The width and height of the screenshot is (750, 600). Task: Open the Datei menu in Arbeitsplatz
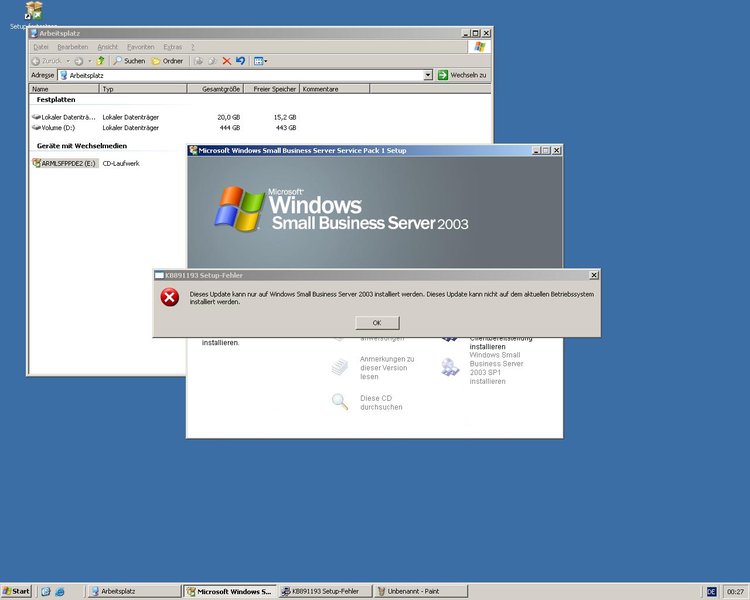(41, 47)
